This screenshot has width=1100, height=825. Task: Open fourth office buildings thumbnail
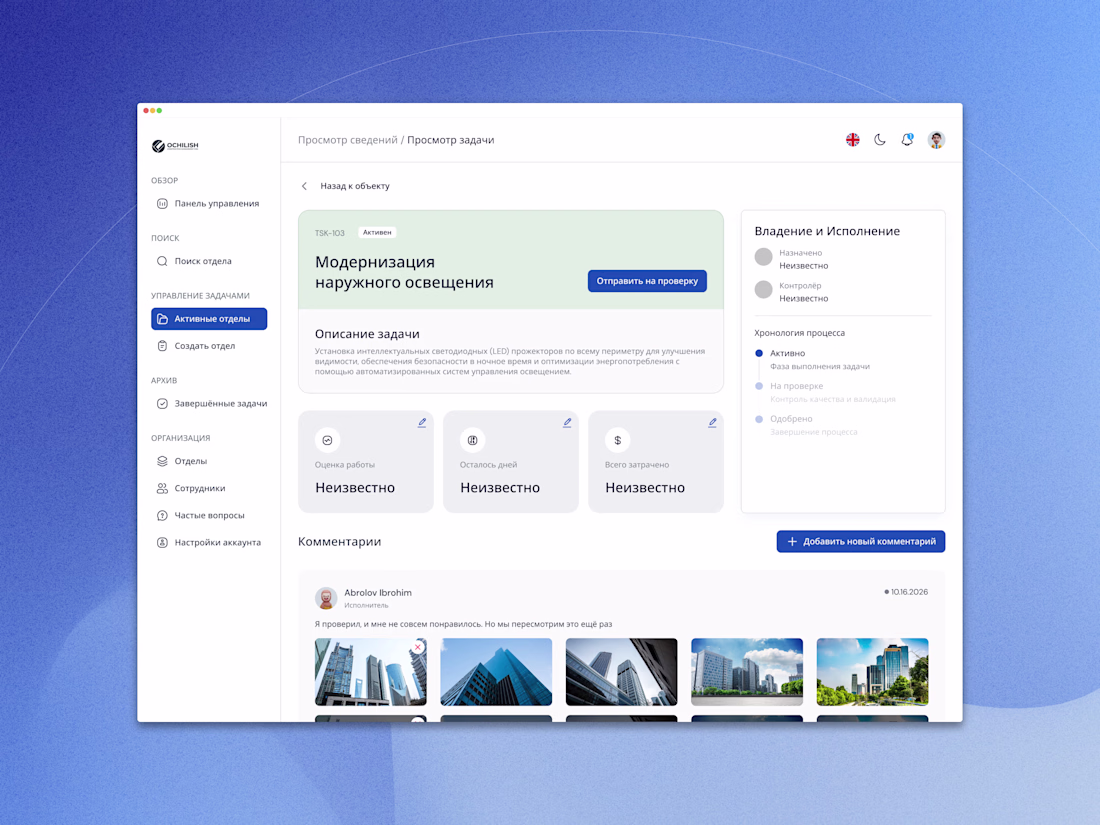point(747,671)
